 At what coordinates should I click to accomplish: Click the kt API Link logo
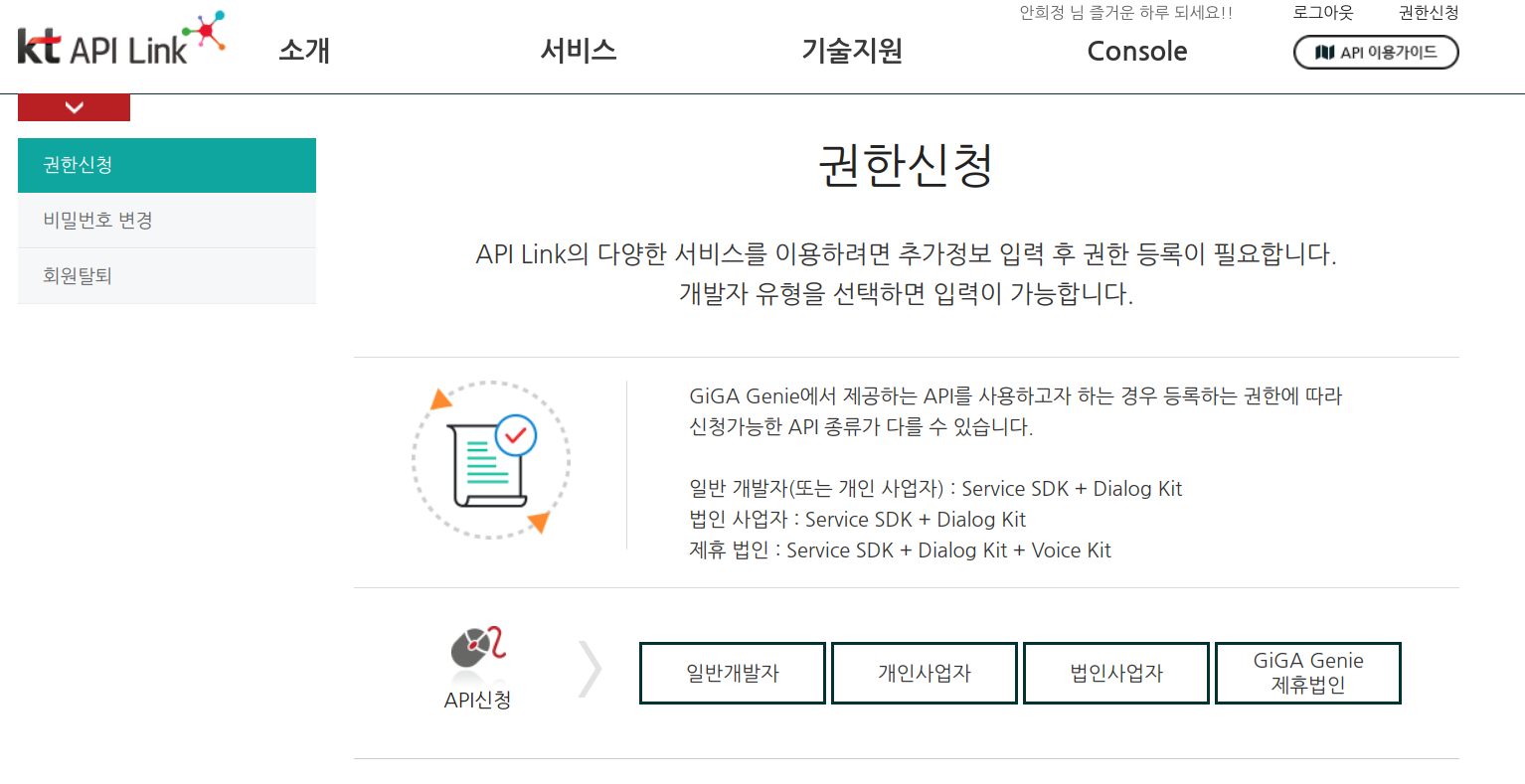121,40
